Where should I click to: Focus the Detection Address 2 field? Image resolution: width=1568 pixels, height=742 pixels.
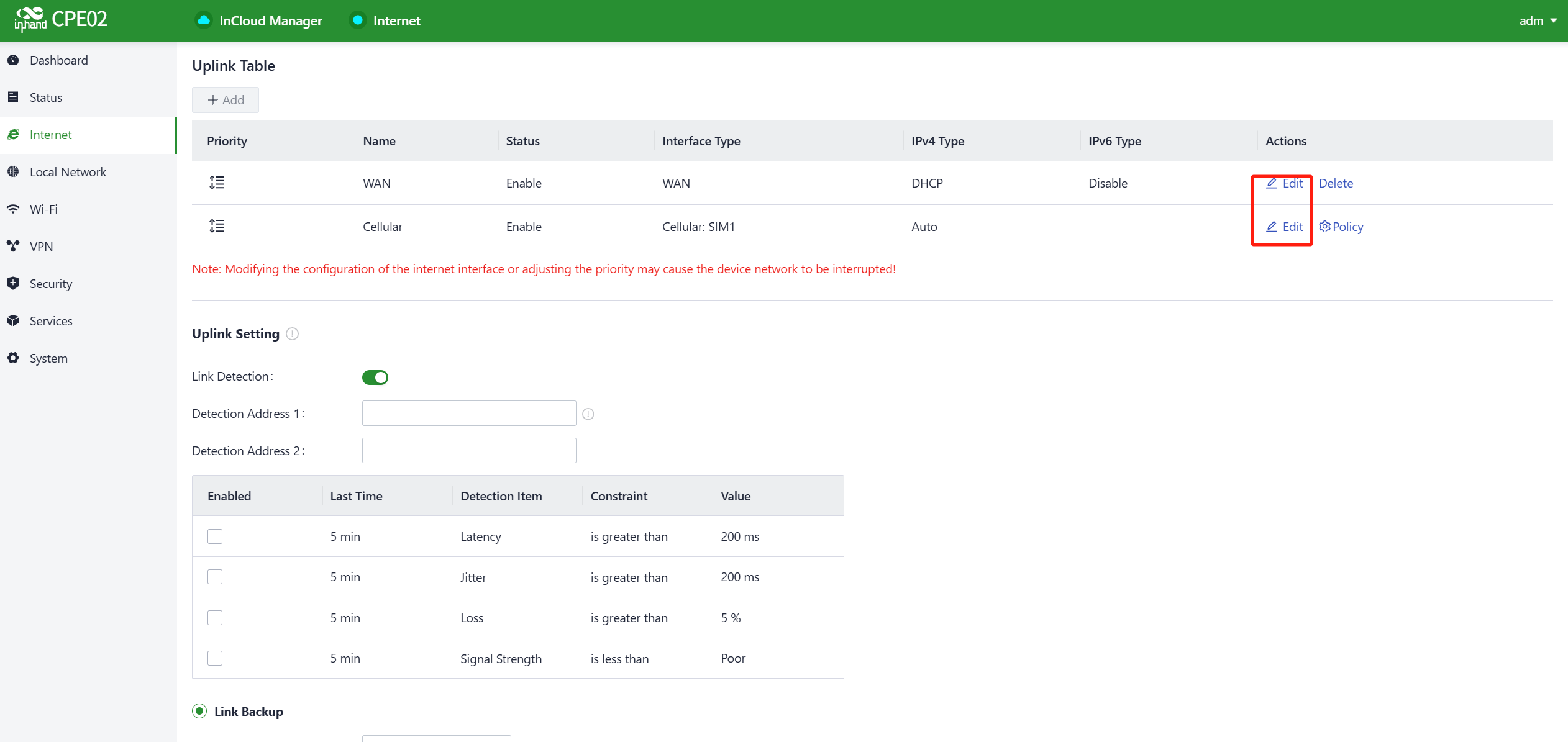tap(469, 451)
